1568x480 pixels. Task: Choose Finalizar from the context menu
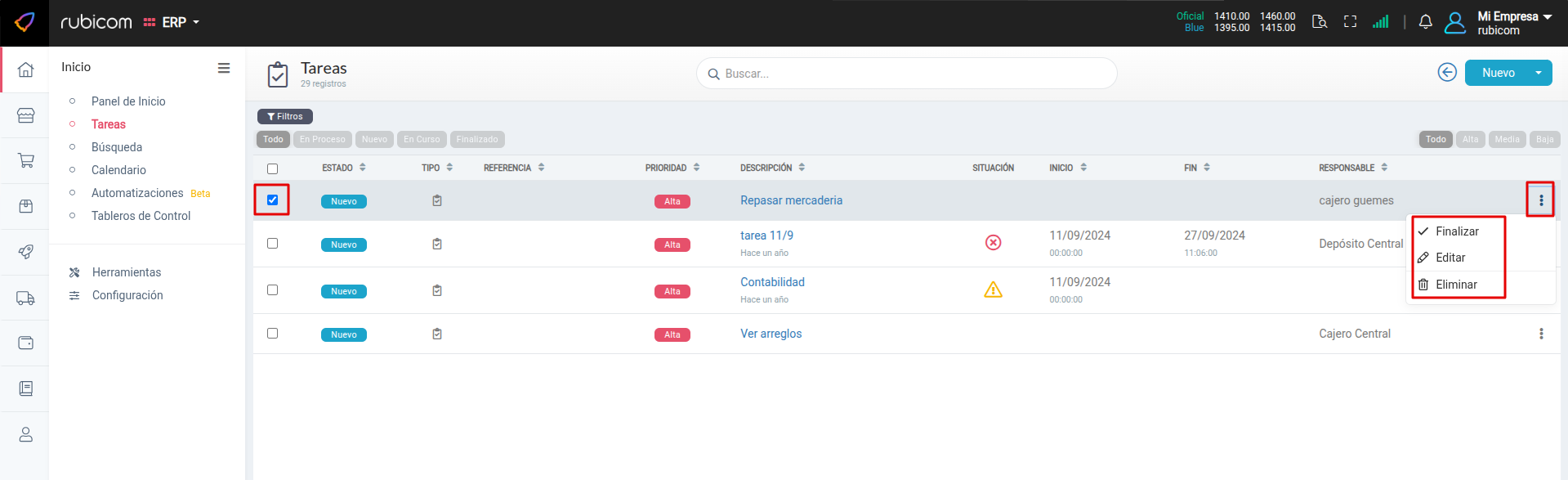[x=1456, y=231]
